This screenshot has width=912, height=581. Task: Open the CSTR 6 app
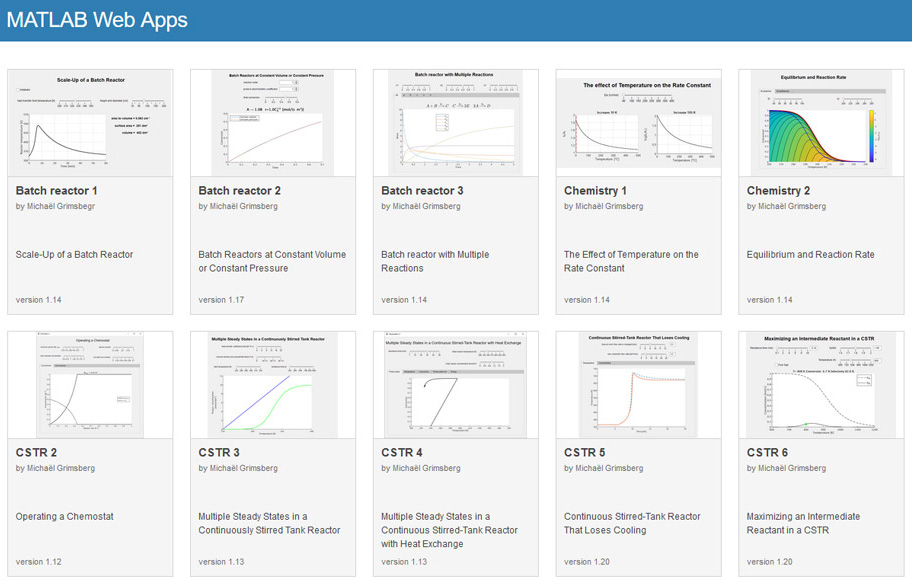[x=764, y=452]
